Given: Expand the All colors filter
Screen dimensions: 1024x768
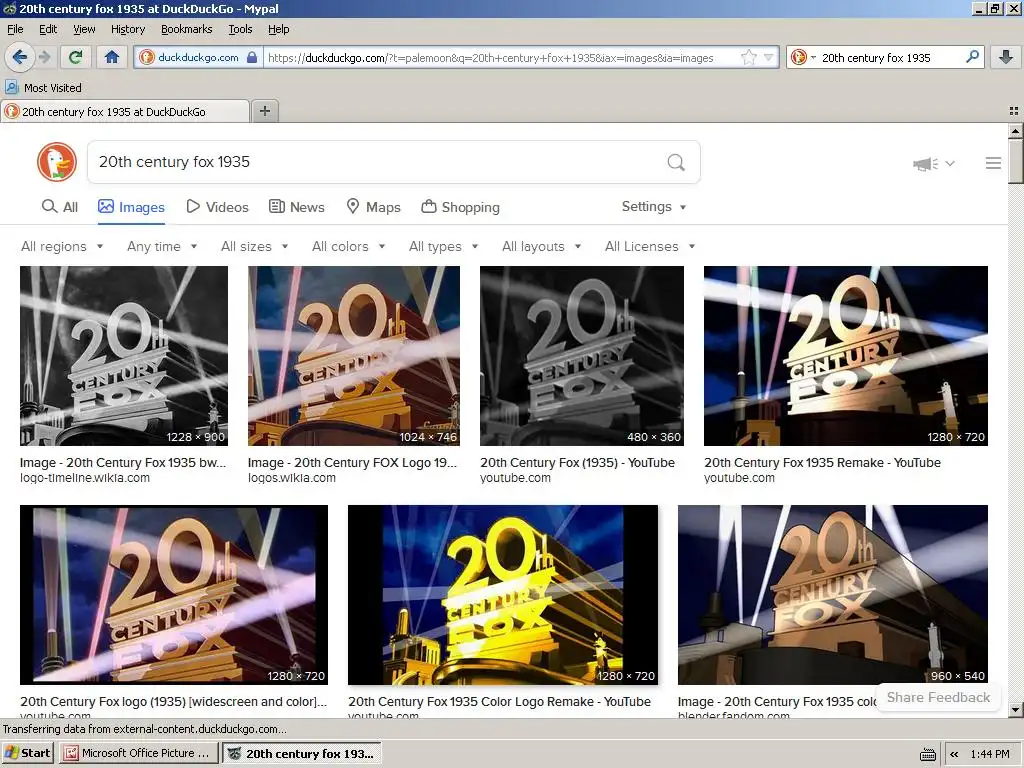Looking at the screenshot, I should [x=348, y=246].
